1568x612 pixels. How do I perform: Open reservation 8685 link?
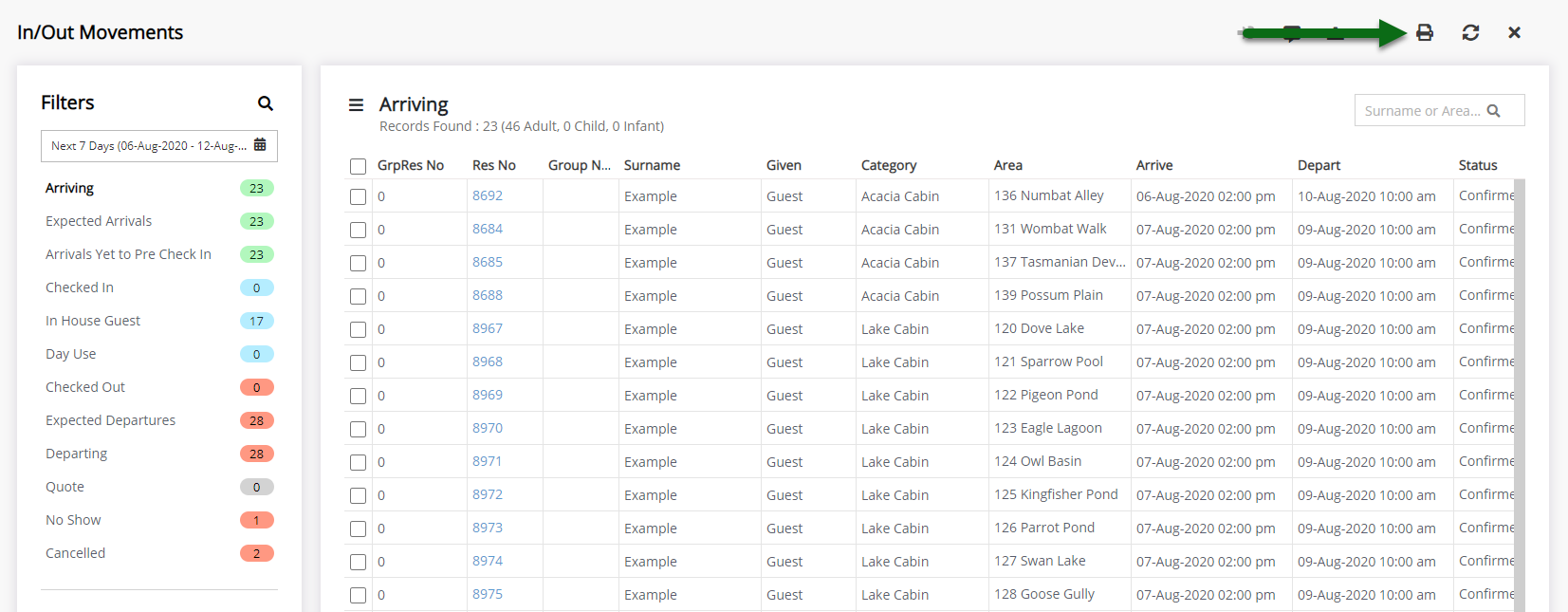[x=488, y=262]
